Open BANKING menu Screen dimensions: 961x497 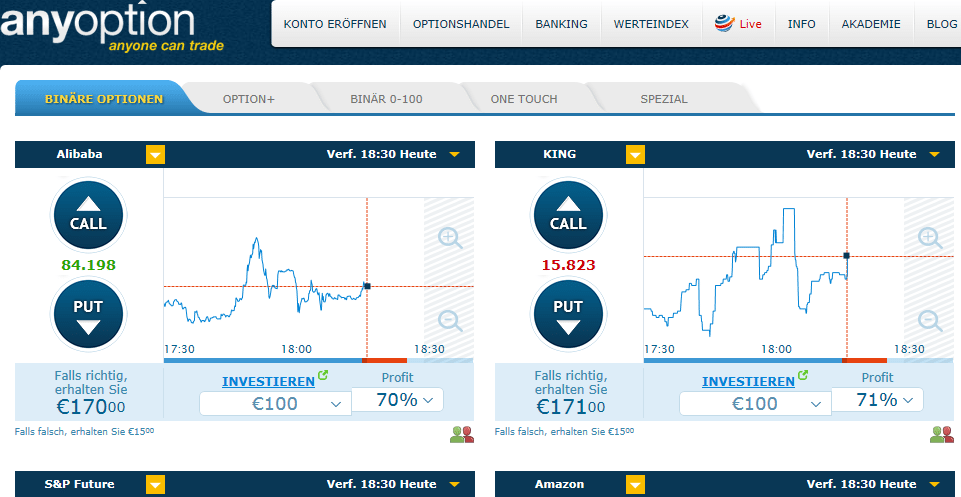(561, 24)
